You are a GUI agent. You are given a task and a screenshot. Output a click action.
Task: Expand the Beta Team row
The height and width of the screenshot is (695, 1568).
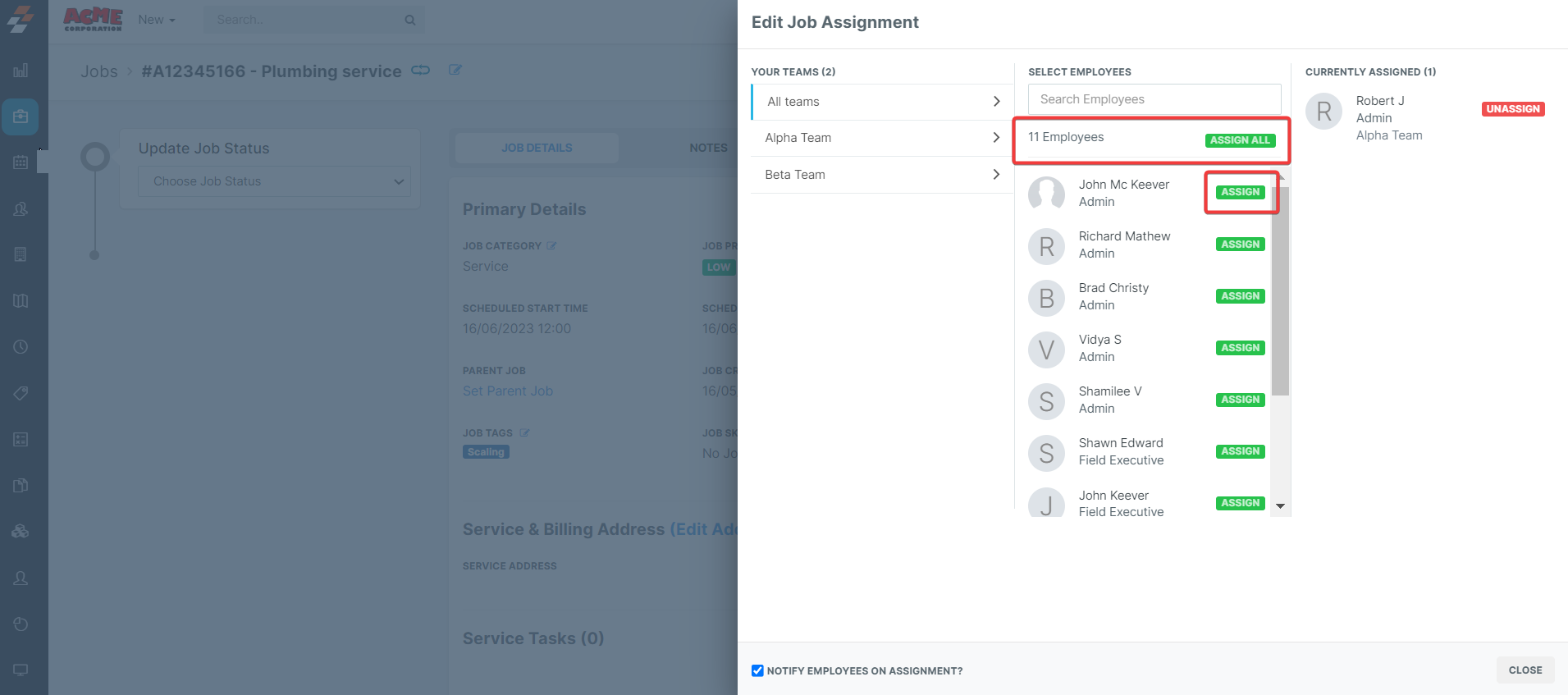pos(882,175)
